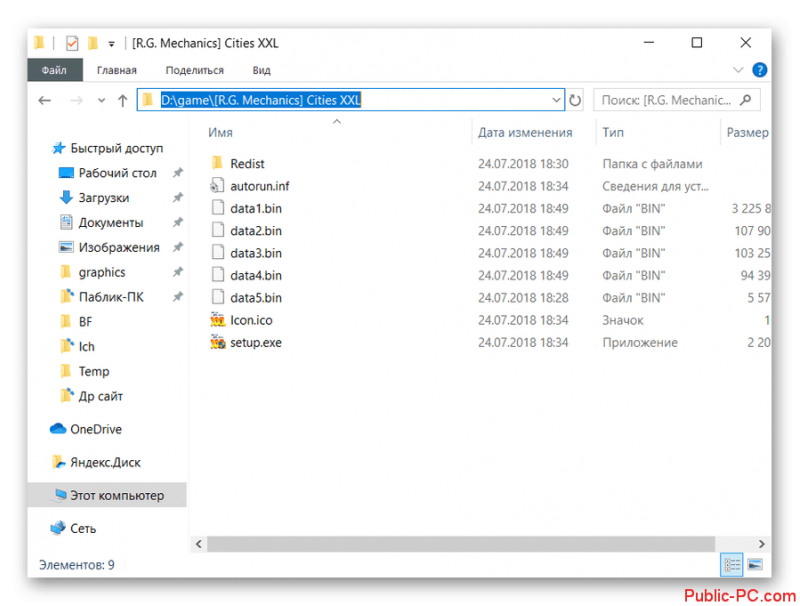Open the Файл menu tab

[55, 70]
